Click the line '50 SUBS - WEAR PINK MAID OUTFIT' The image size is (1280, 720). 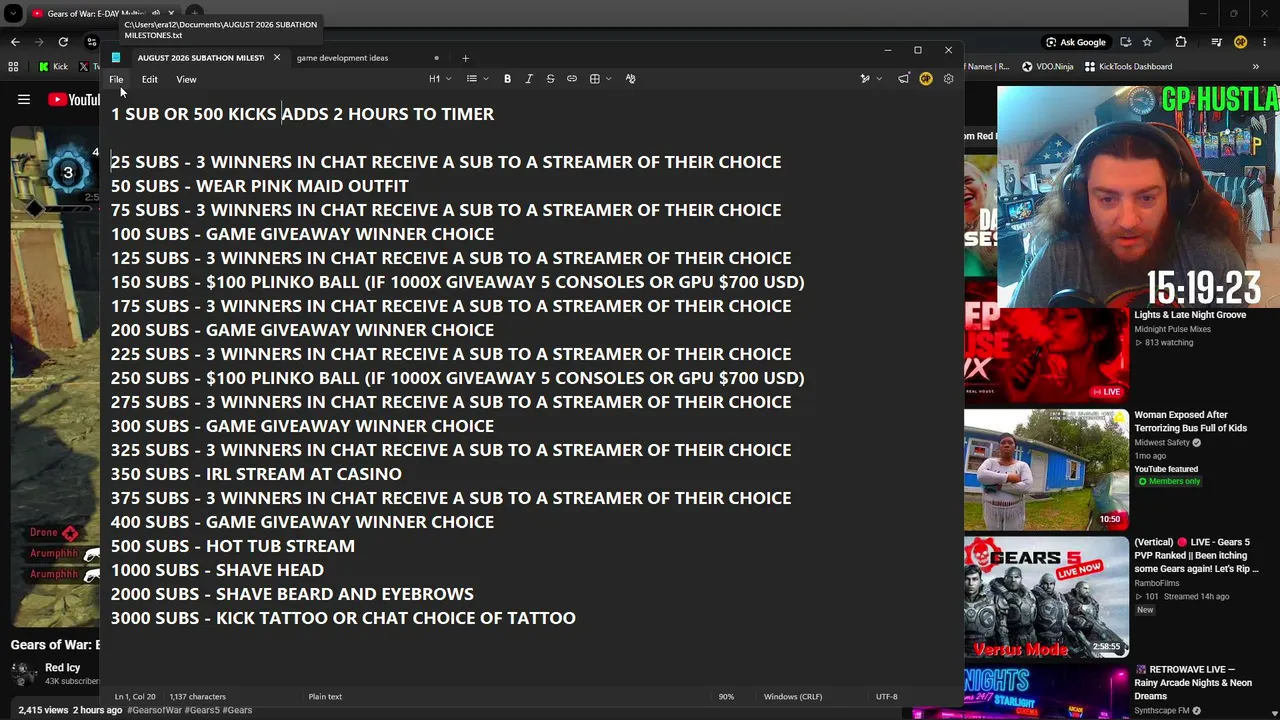pyautogui.click(x=260, y=186)
